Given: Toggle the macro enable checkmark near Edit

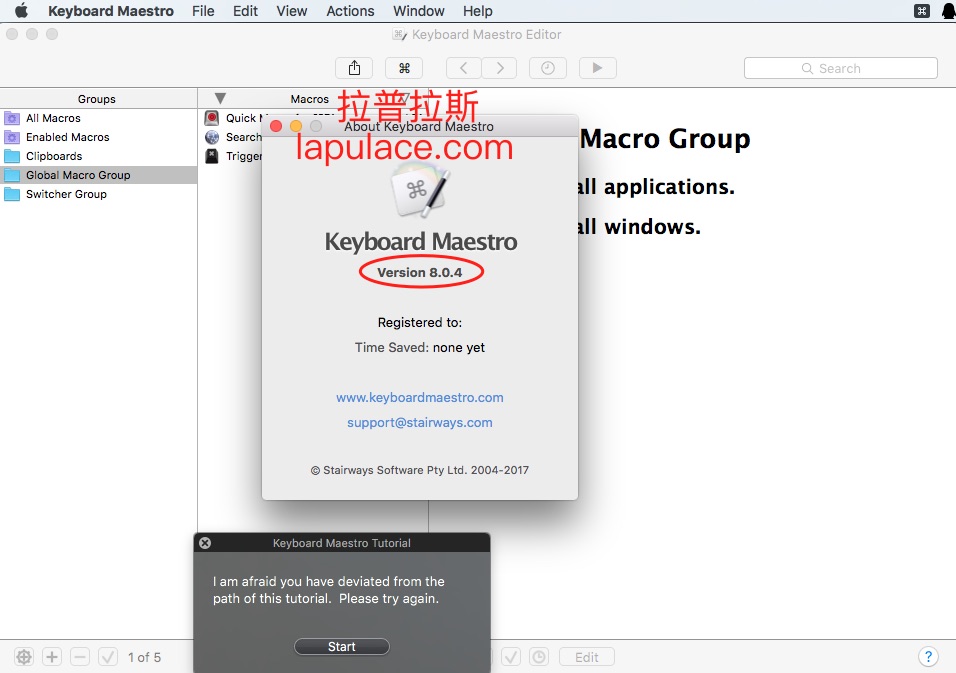Looking at the screenshot, I should point(511,657).
